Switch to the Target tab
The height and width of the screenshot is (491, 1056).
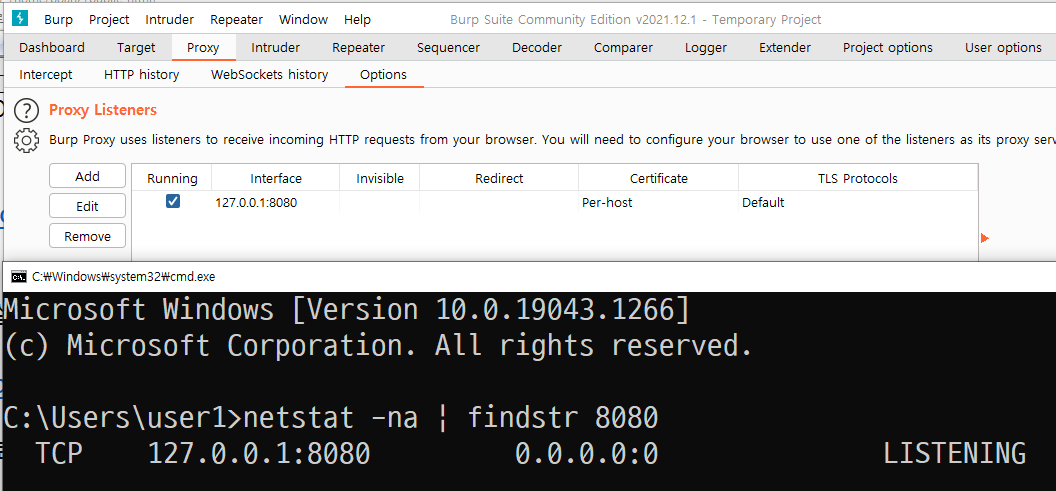136,48
